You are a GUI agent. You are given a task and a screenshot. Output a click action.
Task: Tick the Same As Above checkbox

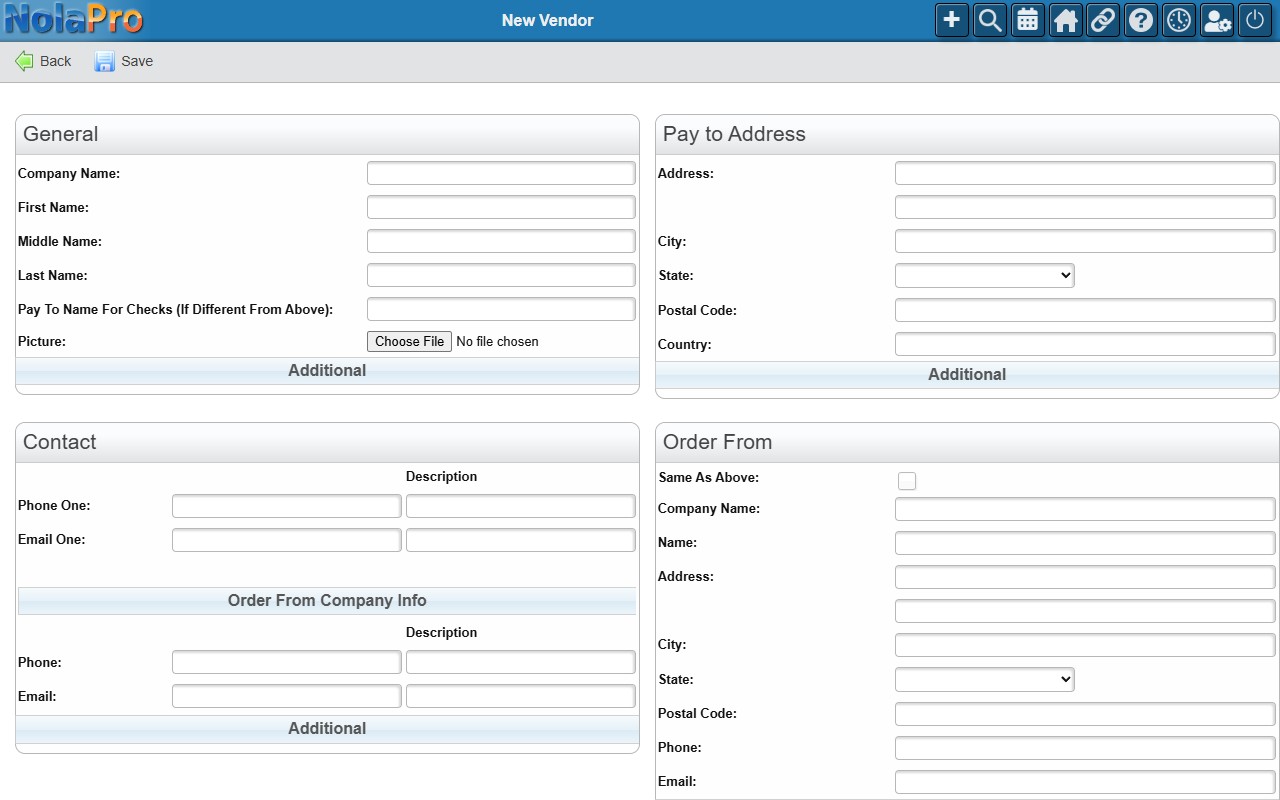point(907,481)
